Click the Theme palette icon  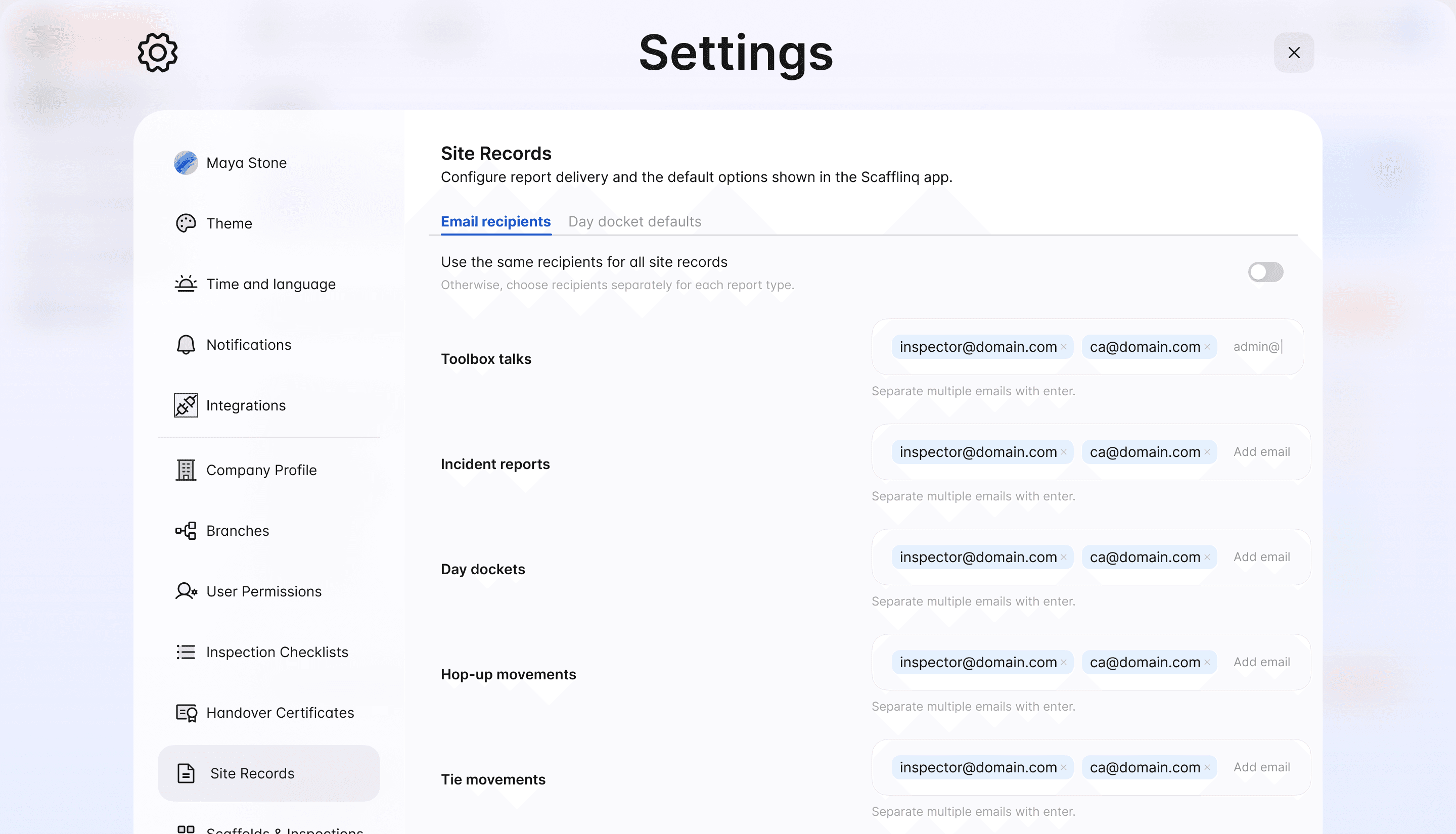coord(186,223)
